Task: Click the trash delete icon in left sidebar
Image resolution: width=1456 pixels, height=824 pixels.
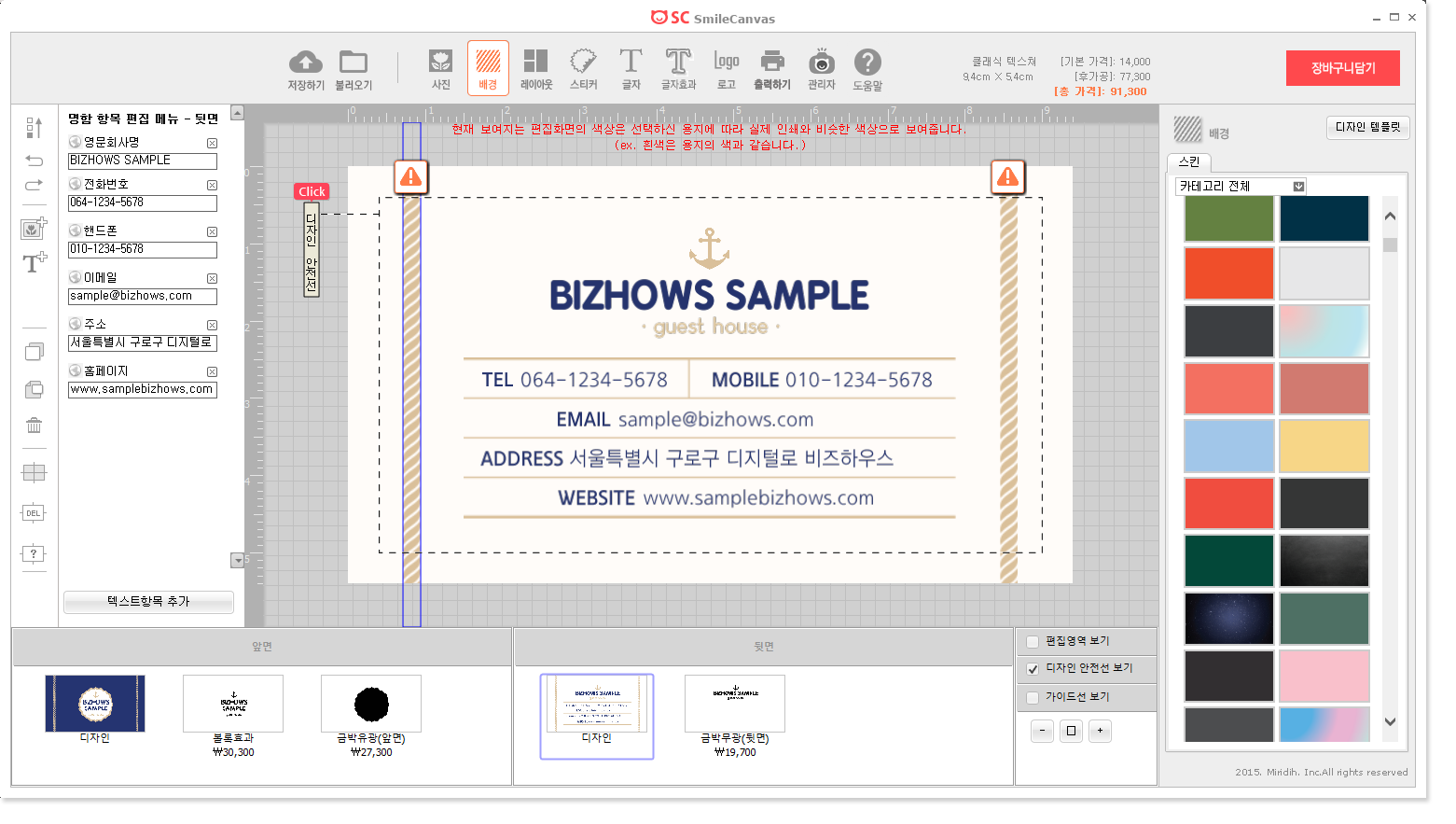Action: 34,426
